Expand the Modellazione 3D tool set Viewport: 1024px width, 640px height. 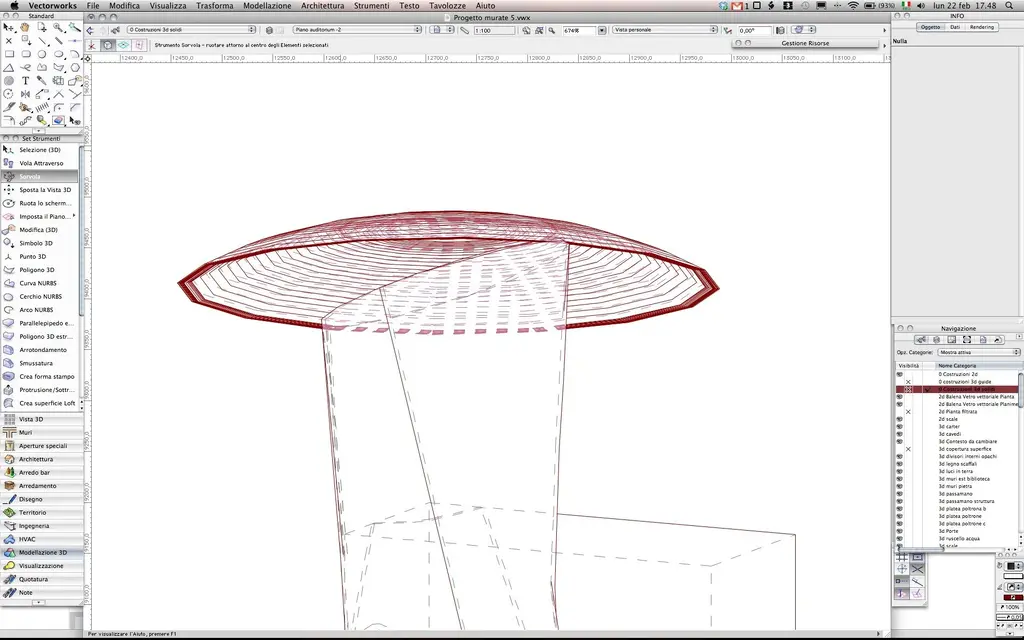point(42,552)
